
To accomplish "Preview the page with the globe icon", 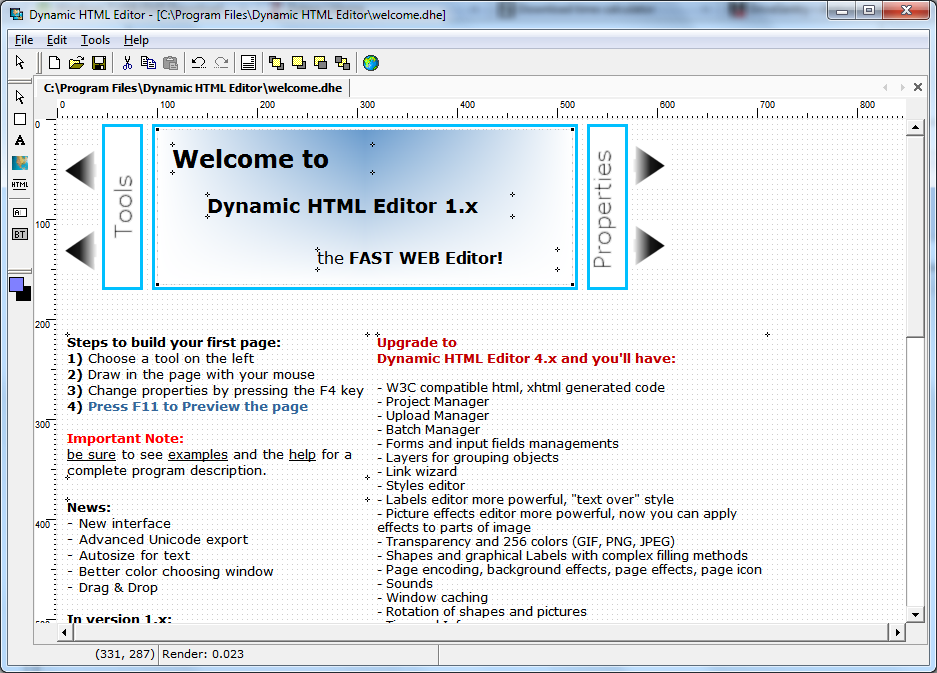I will [371, 63].
